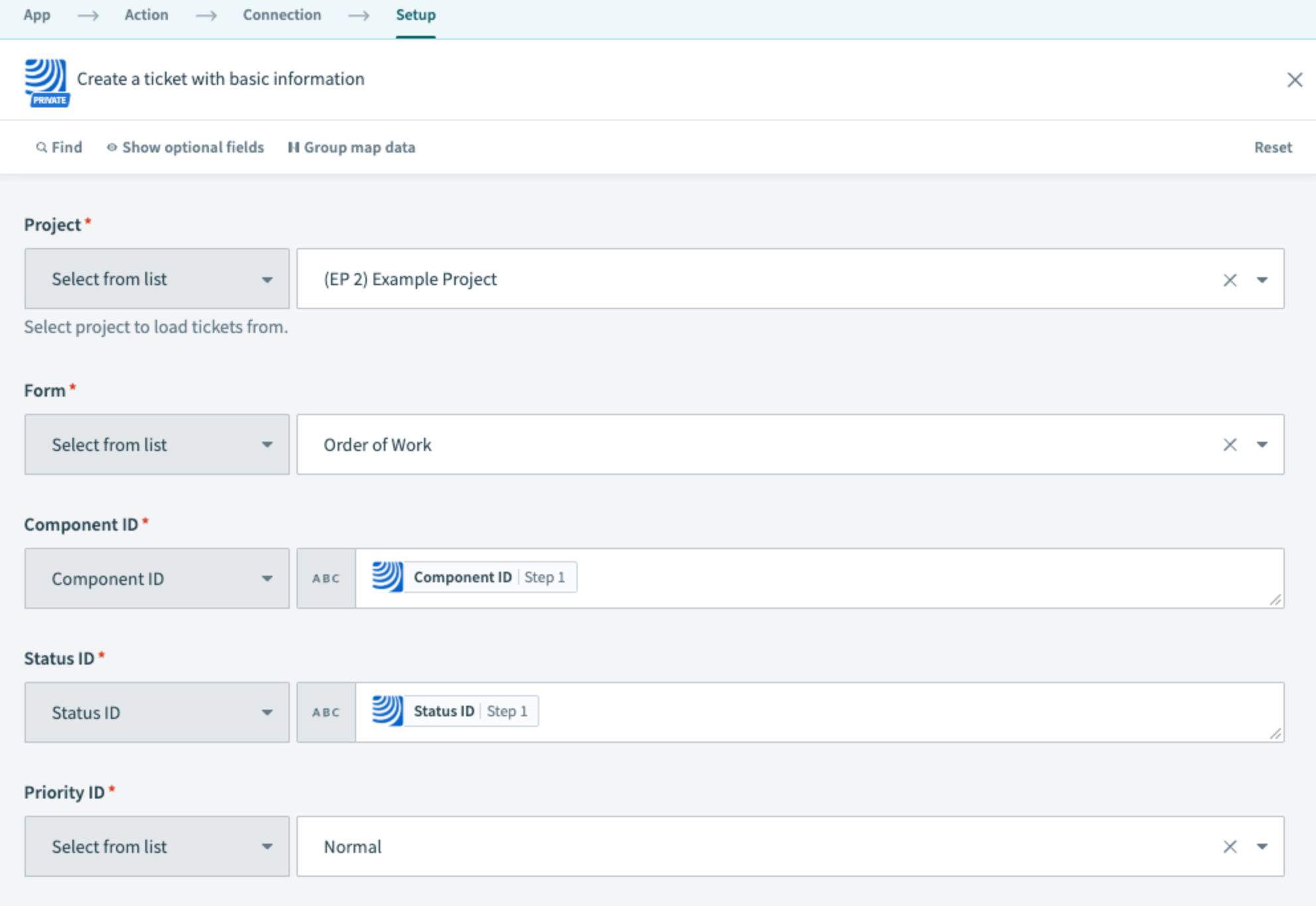Click the ABC type icon for Component ID
Image resolution: width=1316 pixels, height=906 pixels.
click(x=326, y=578)
